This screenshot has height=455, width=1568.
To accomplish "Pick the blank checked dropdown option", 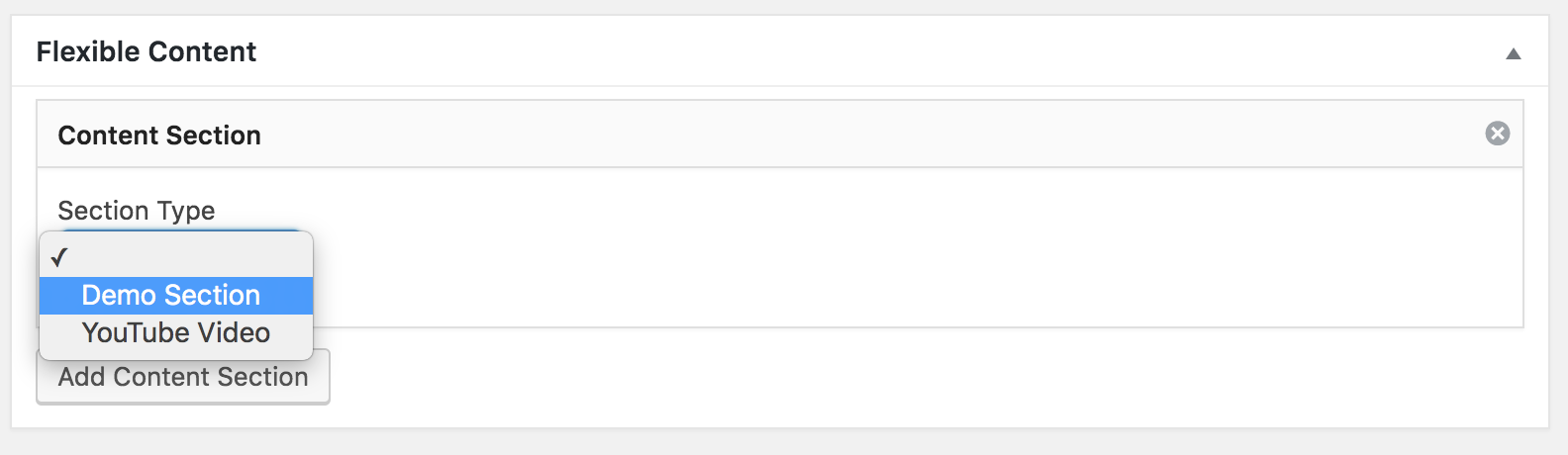I will 176,257.
